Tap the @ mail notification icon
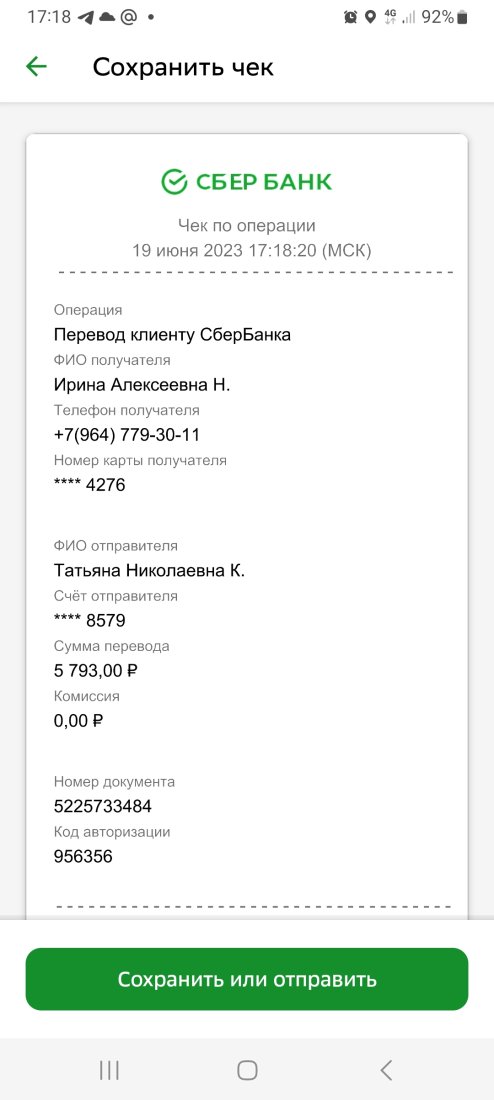The width and height of the screenshot is (494, 1100). click(128, 17)
